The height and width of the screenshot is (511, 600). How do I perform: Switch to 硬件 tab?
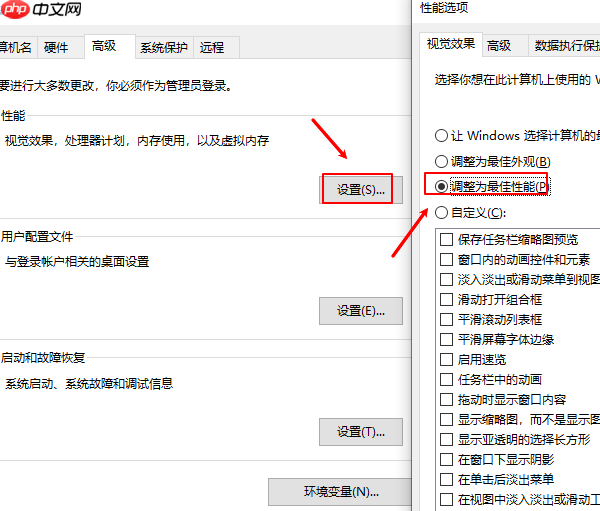[x=56, y=47]
